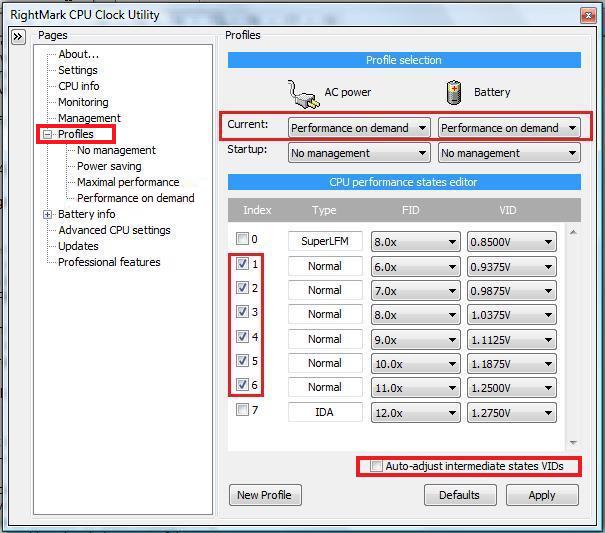Select Maximal performance profile page
605x533 pixels.
pos(128,182)
